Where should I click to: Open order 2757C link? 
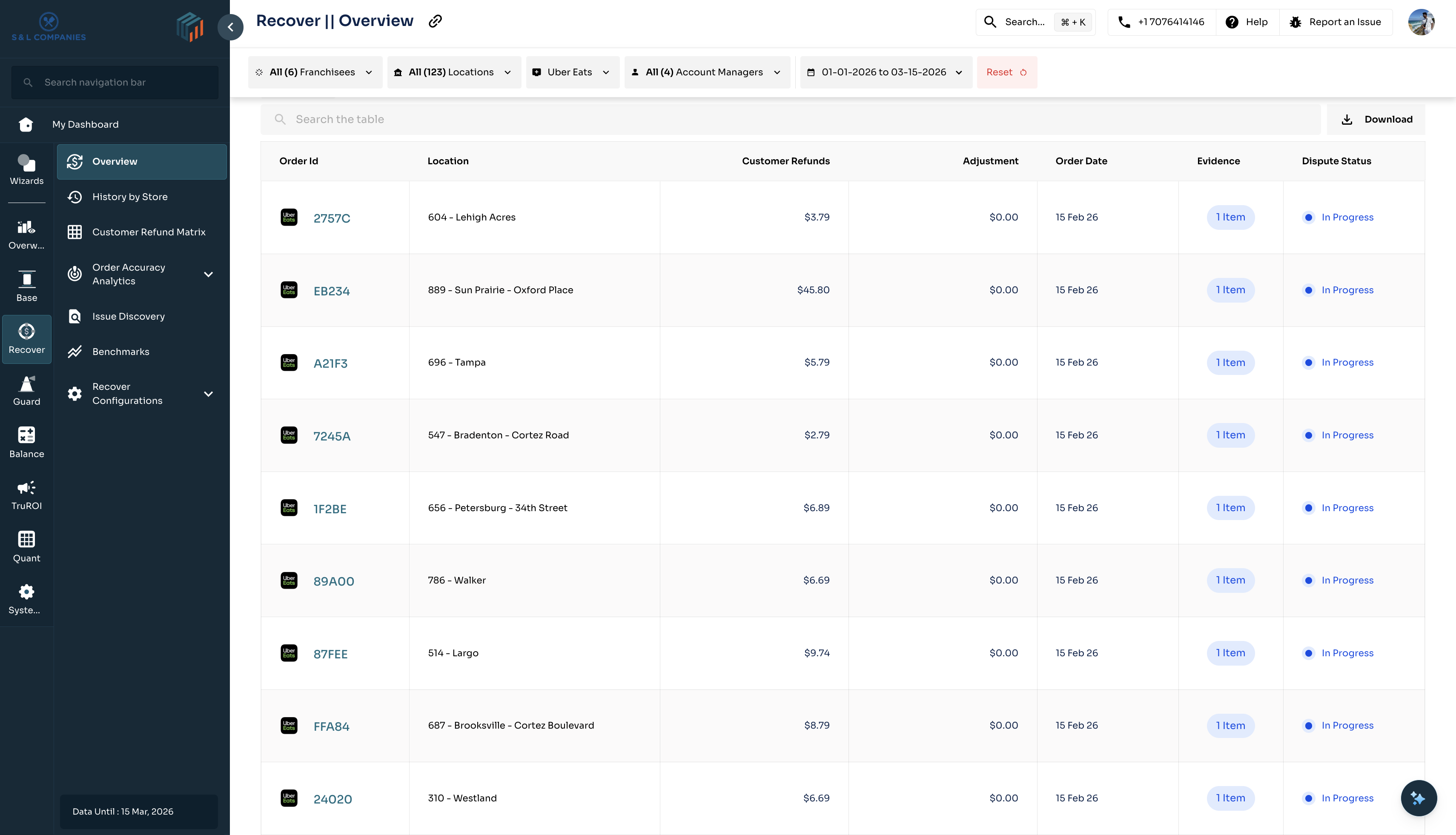(332, 218)
